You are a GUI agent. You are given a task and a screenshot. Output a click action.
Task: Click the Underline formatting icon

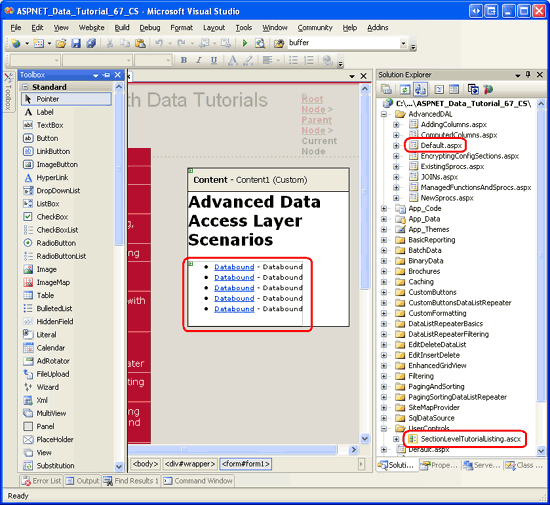click(214, 60)
